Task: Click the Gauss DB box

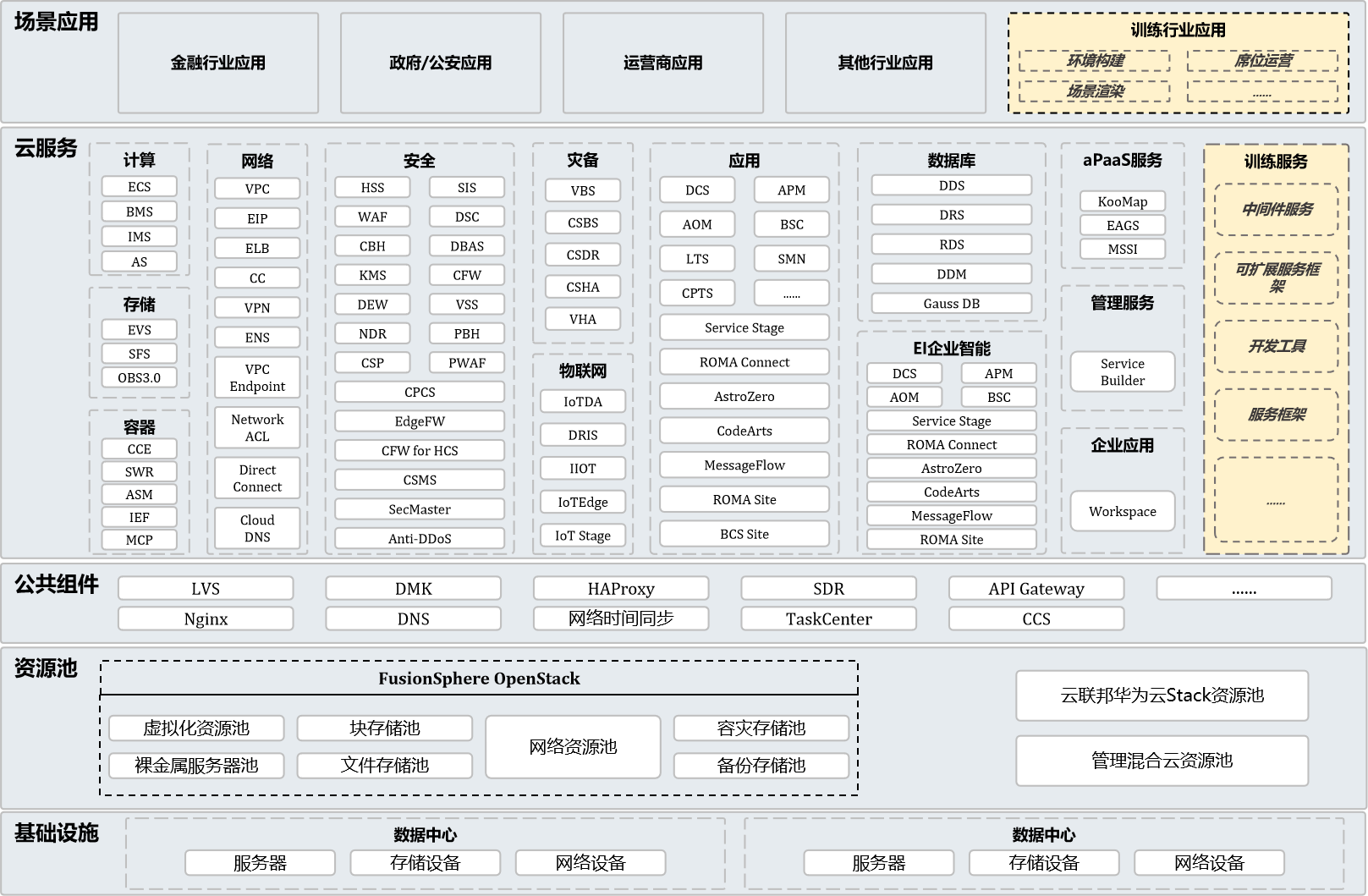Action: tap(952, 304)
